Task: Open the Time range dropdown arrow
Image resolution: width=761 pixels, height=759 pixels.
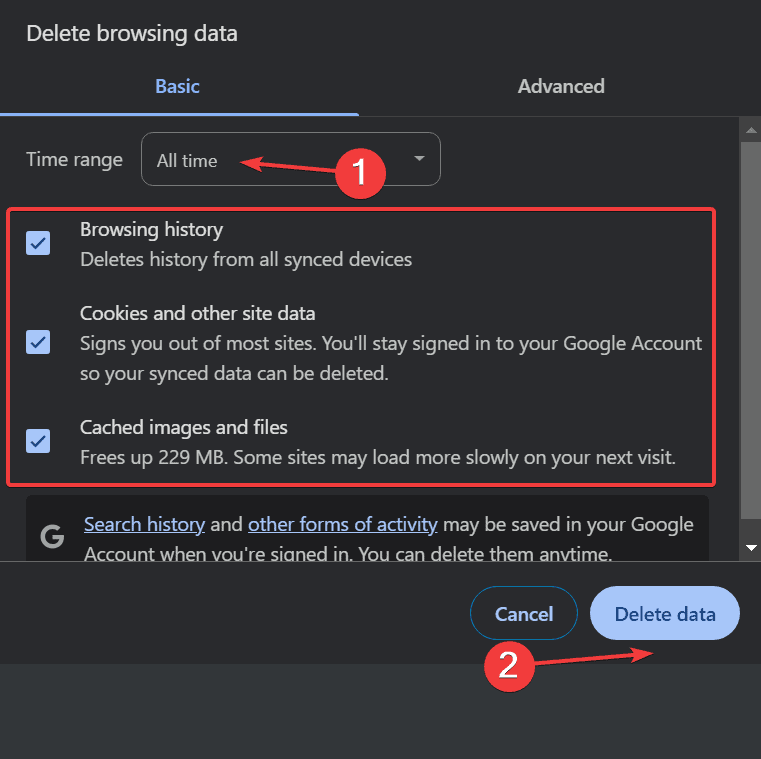Action: pyautogui.click(x=419, y=159)
